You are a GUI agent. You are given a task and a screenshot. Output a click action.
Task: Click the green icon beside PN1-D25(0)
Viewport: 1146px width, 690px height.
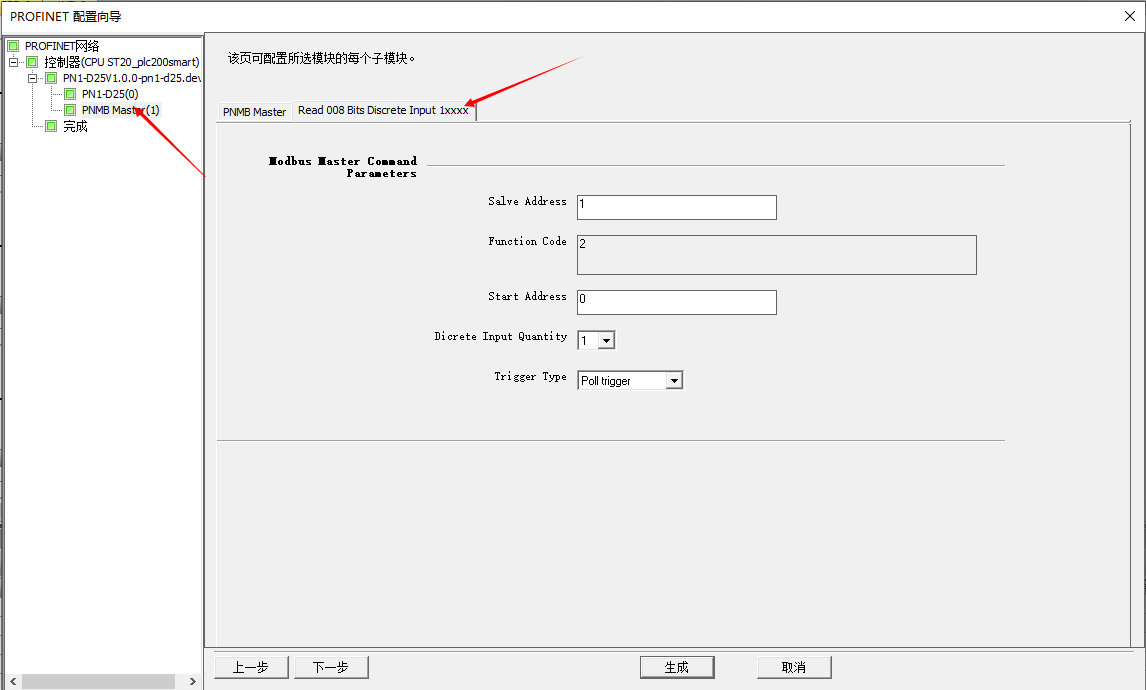coord(70,94)
